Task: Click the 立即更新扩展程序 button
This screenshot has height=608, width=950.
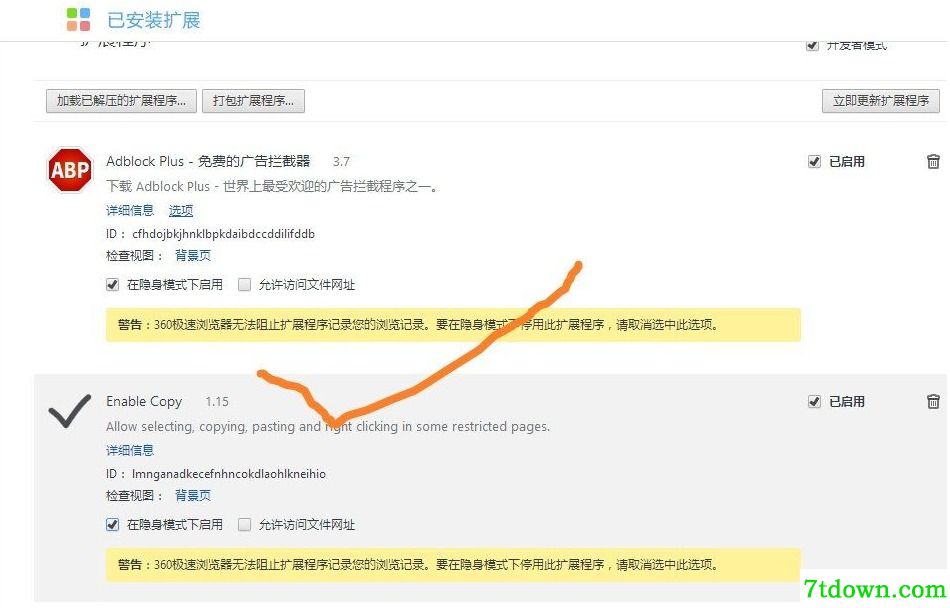Action: point(880,101)
